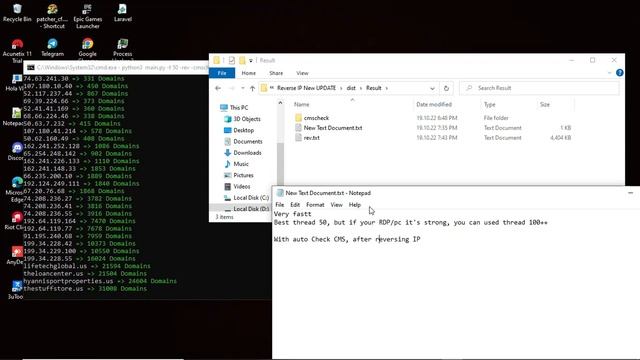Open the Explorer File tab

point(222,73)
